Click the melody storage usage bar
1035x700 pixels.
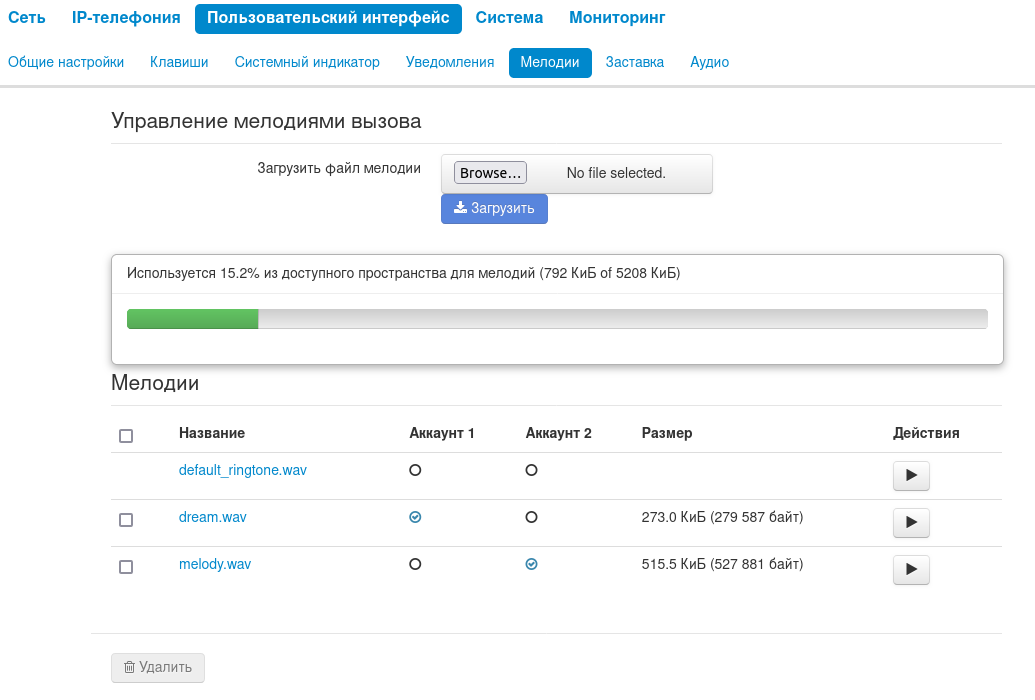(557, 319)
